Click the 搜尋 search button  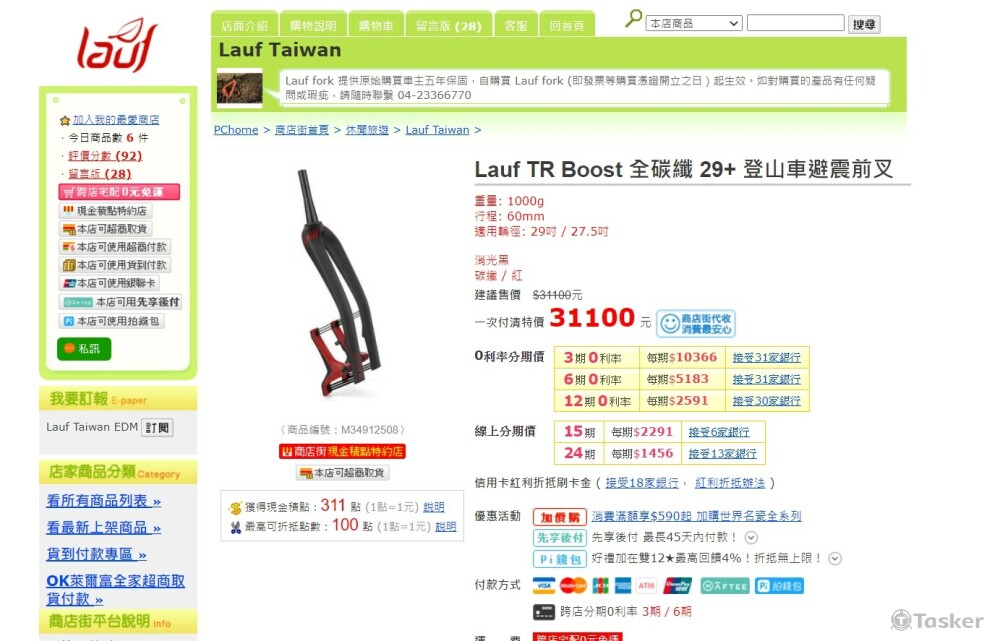pyautogui.click(x=864, y=24)
